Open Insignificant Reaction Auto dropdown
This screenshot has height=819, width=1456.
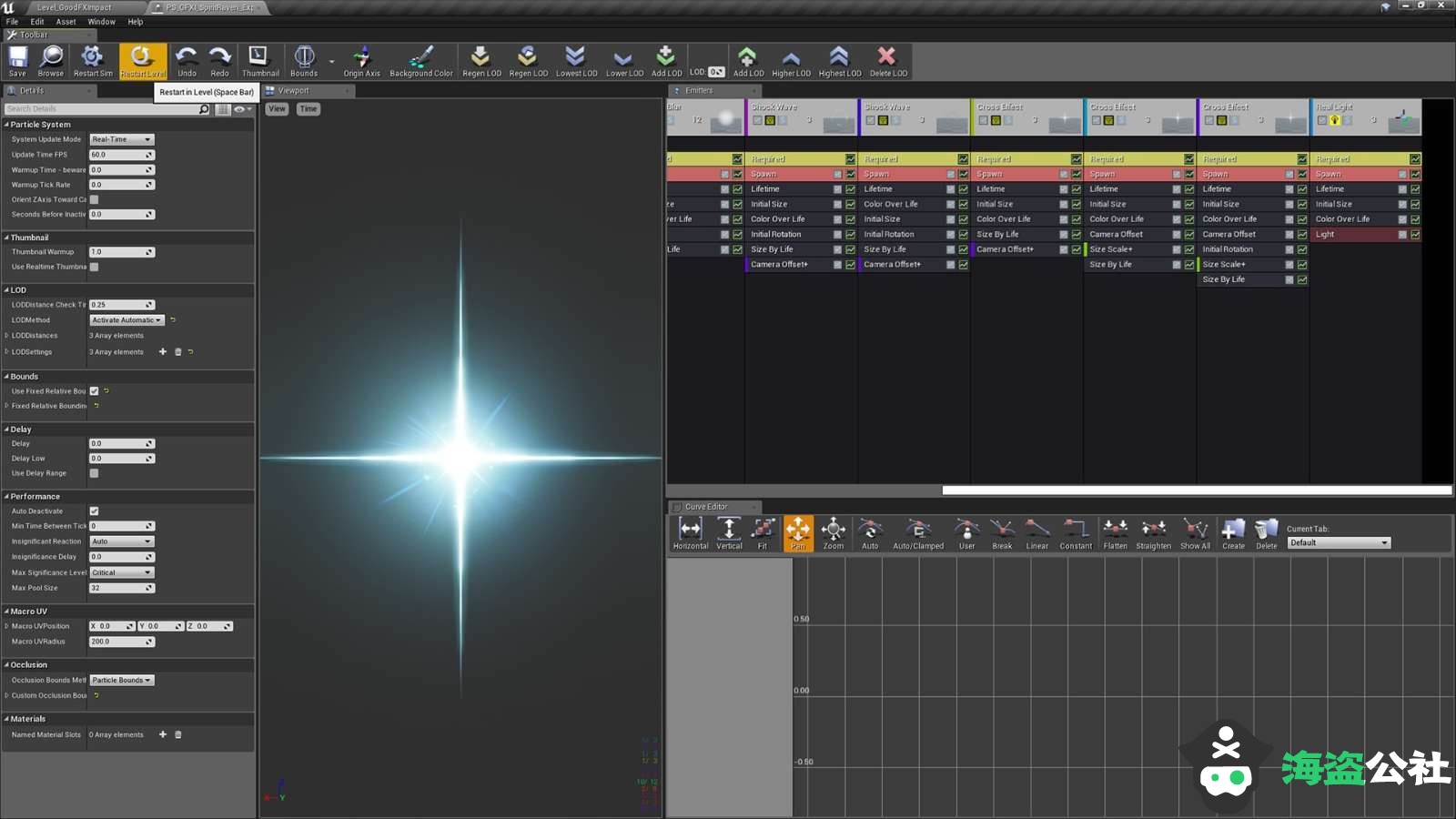click(x=121, y=541)
